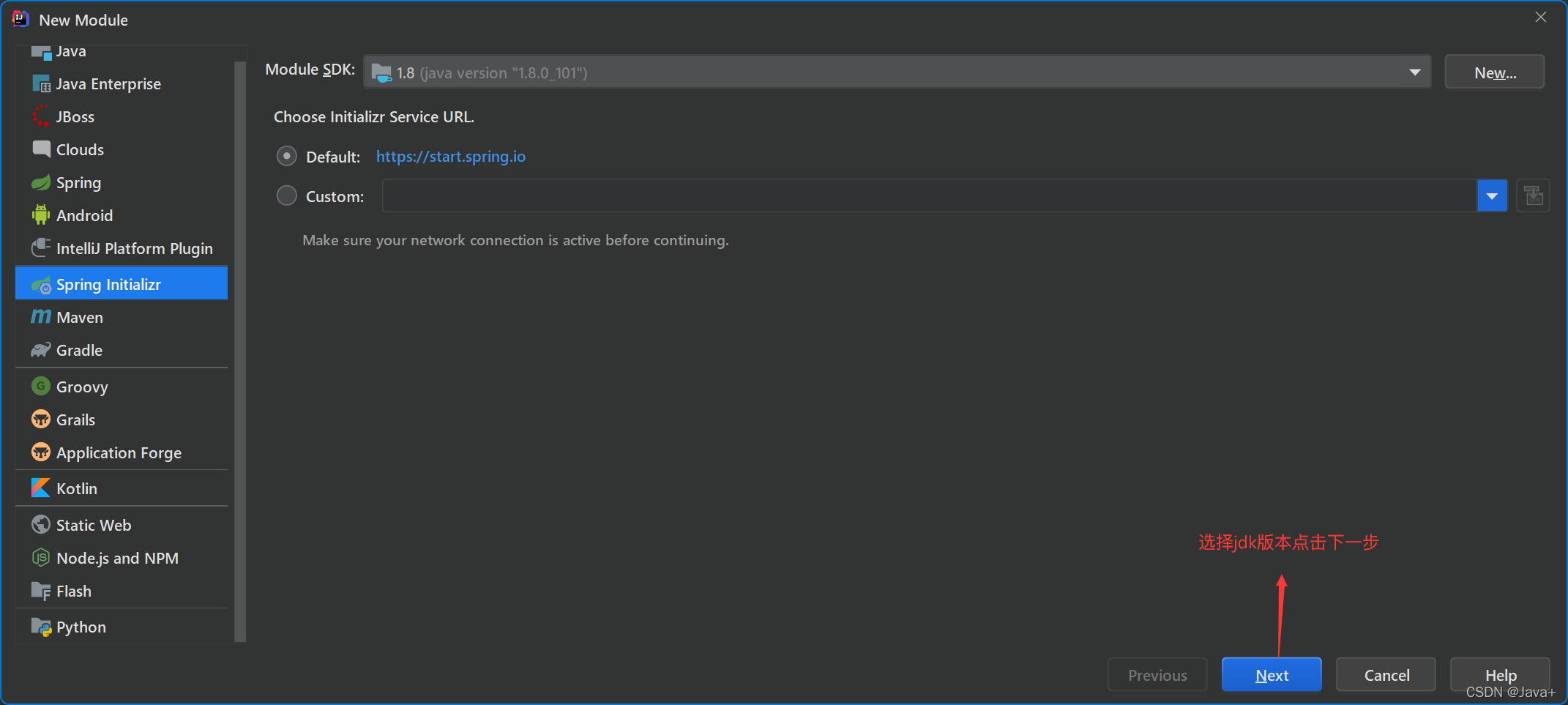Click the New... SDK button
The height and width of the screenshot is (705, 1568).
point(1495,72)
